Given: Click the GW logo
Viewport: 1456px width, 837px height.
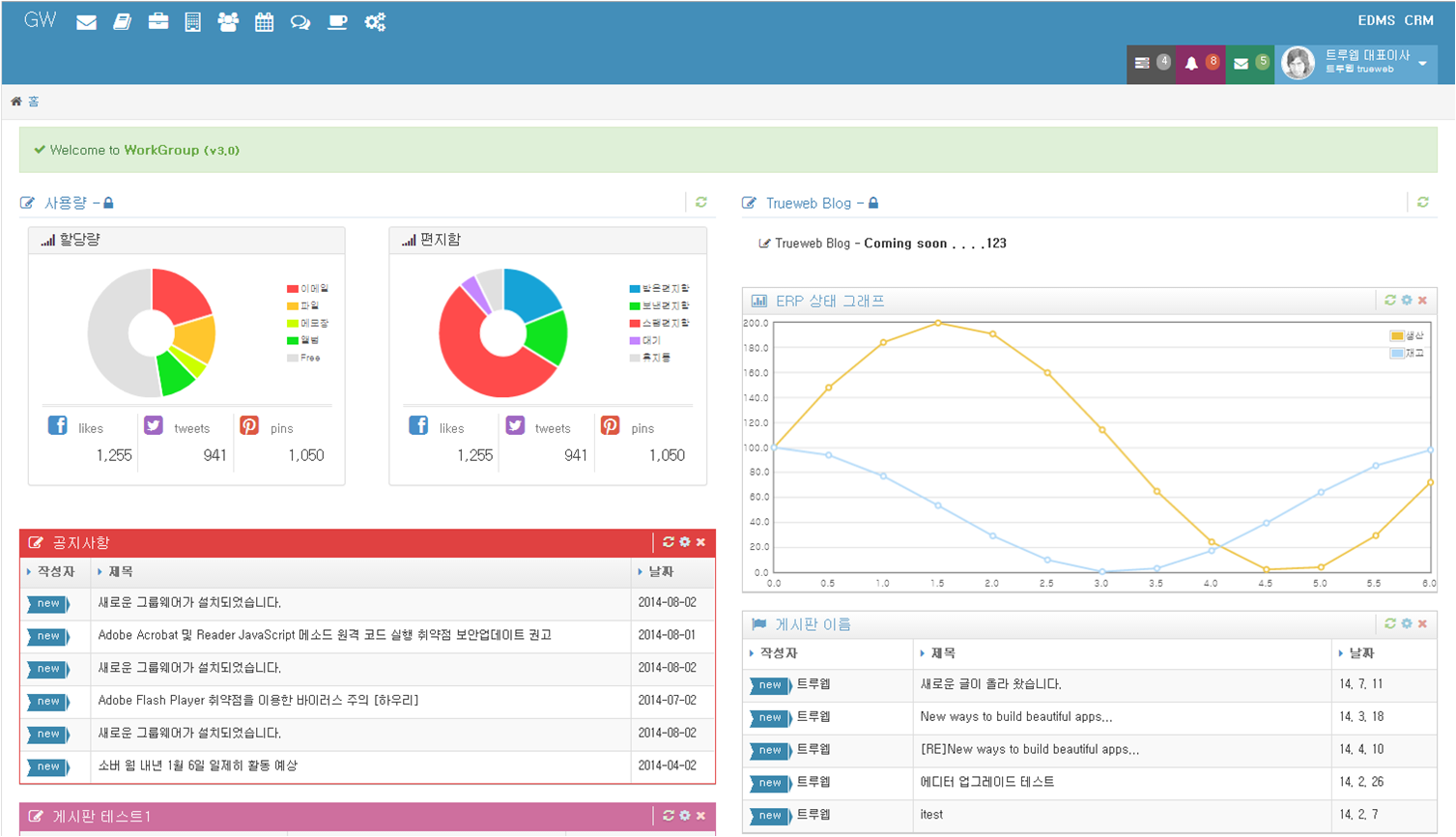Looking at the screenshot, I should click(x=40, y=20).
